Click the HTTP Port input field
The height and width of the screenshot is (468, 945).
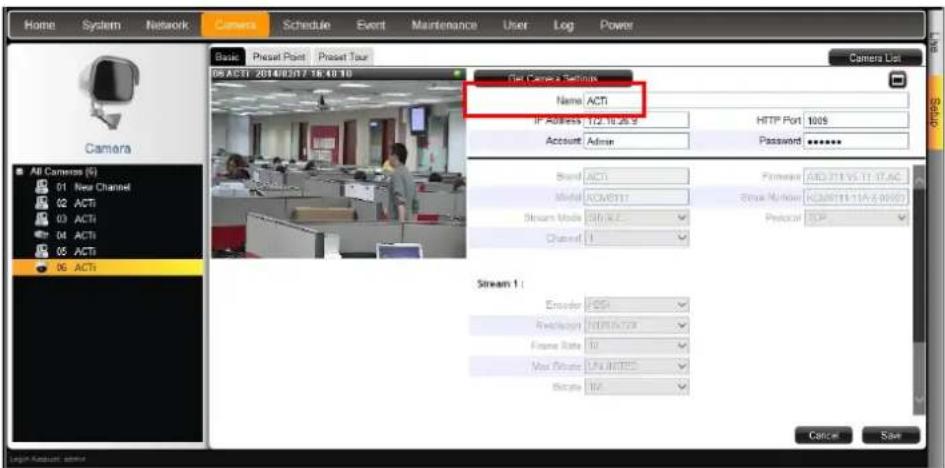[856, 120]
